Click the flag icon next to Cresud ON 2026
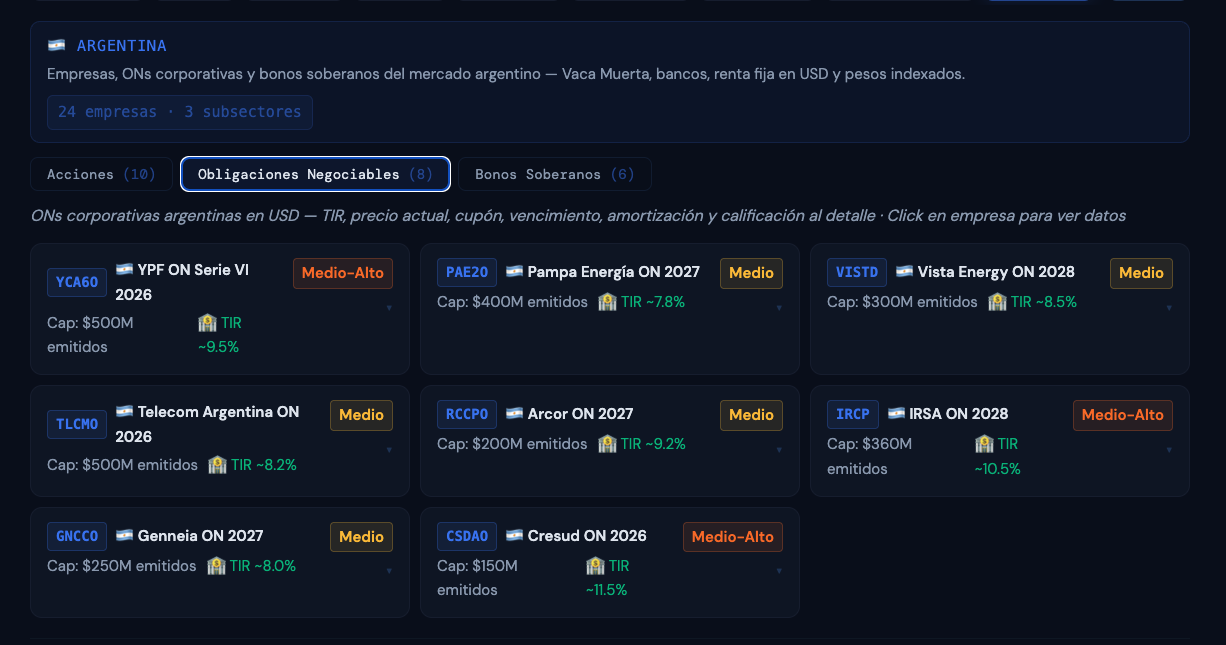Screen dimensions: 1226x645 click(x=515, y=536)
